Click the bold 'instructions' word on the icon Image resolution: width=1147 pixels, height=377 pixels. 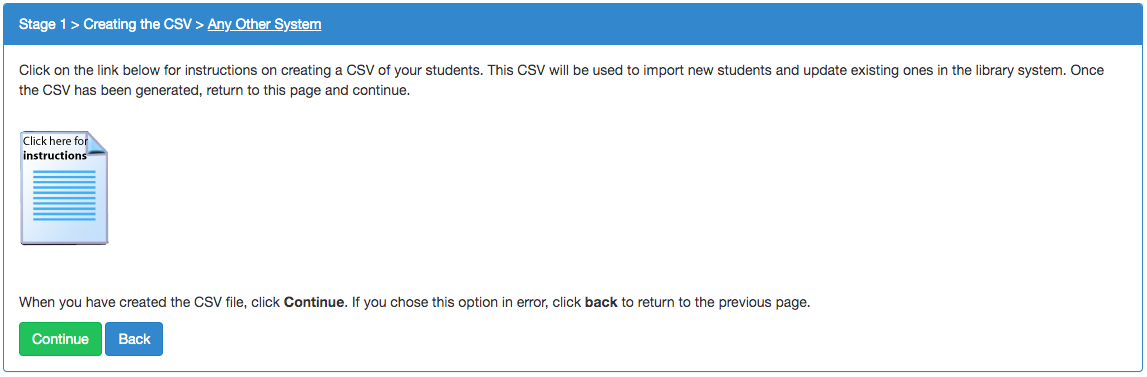point(55,155)
